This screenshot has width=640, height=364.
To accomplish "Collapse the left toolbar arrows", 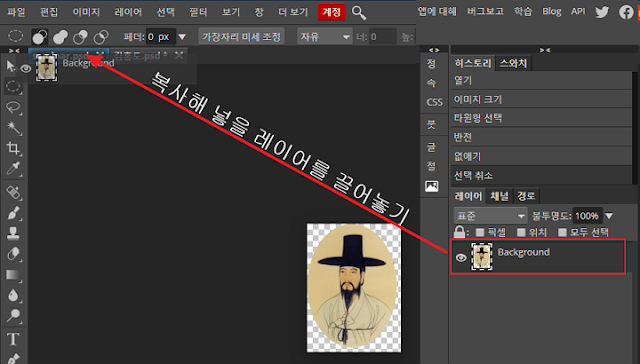I will [x=14, y=51].
